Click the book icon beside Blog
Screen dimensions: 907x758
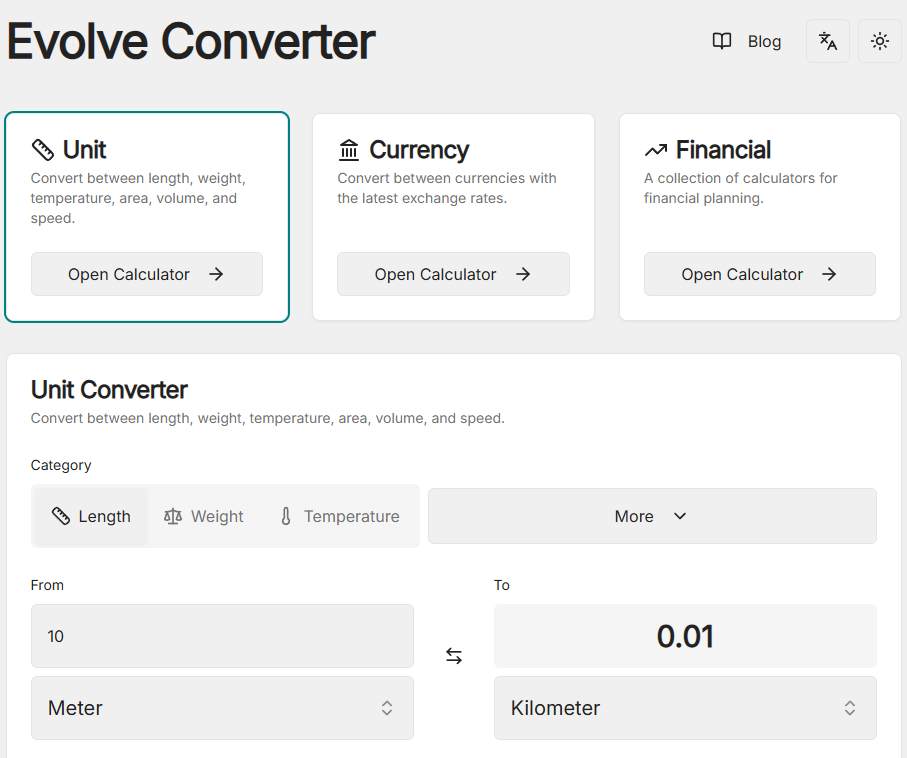point(721,41)
